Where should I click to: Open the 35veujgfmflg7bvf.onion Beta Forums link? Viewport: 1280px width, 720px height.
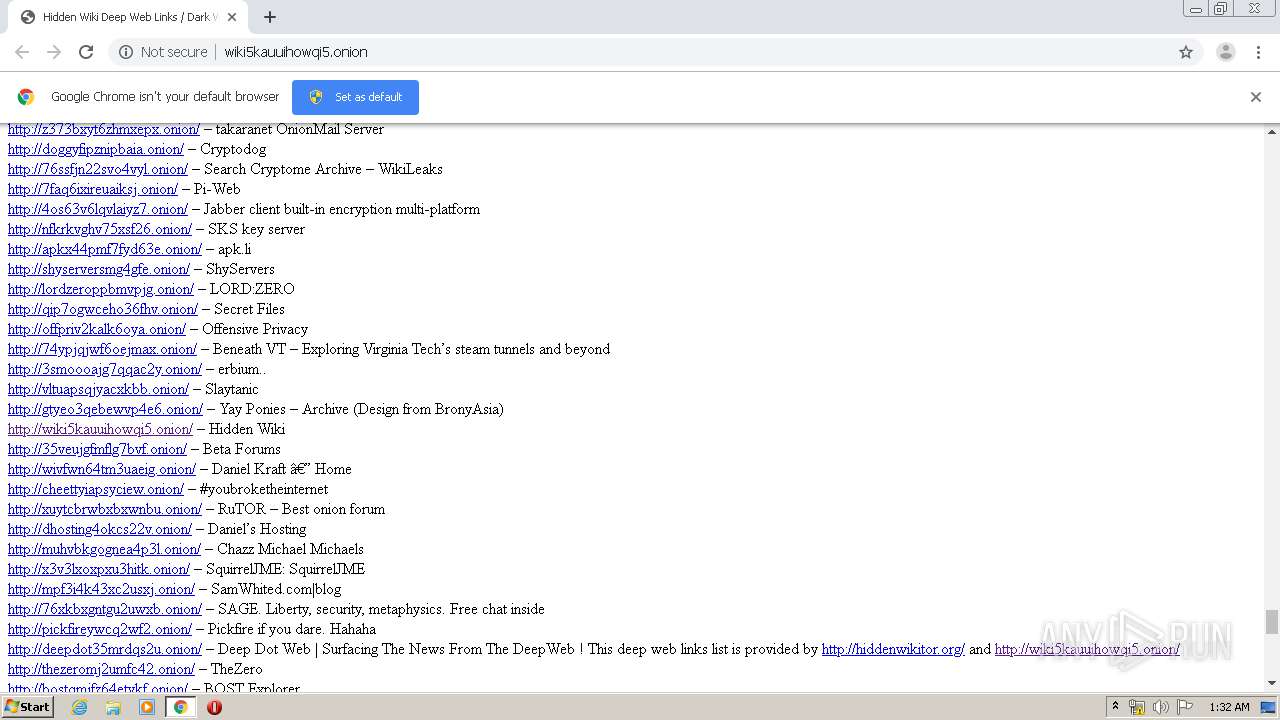pyautogui.click(x=97, y=449)
